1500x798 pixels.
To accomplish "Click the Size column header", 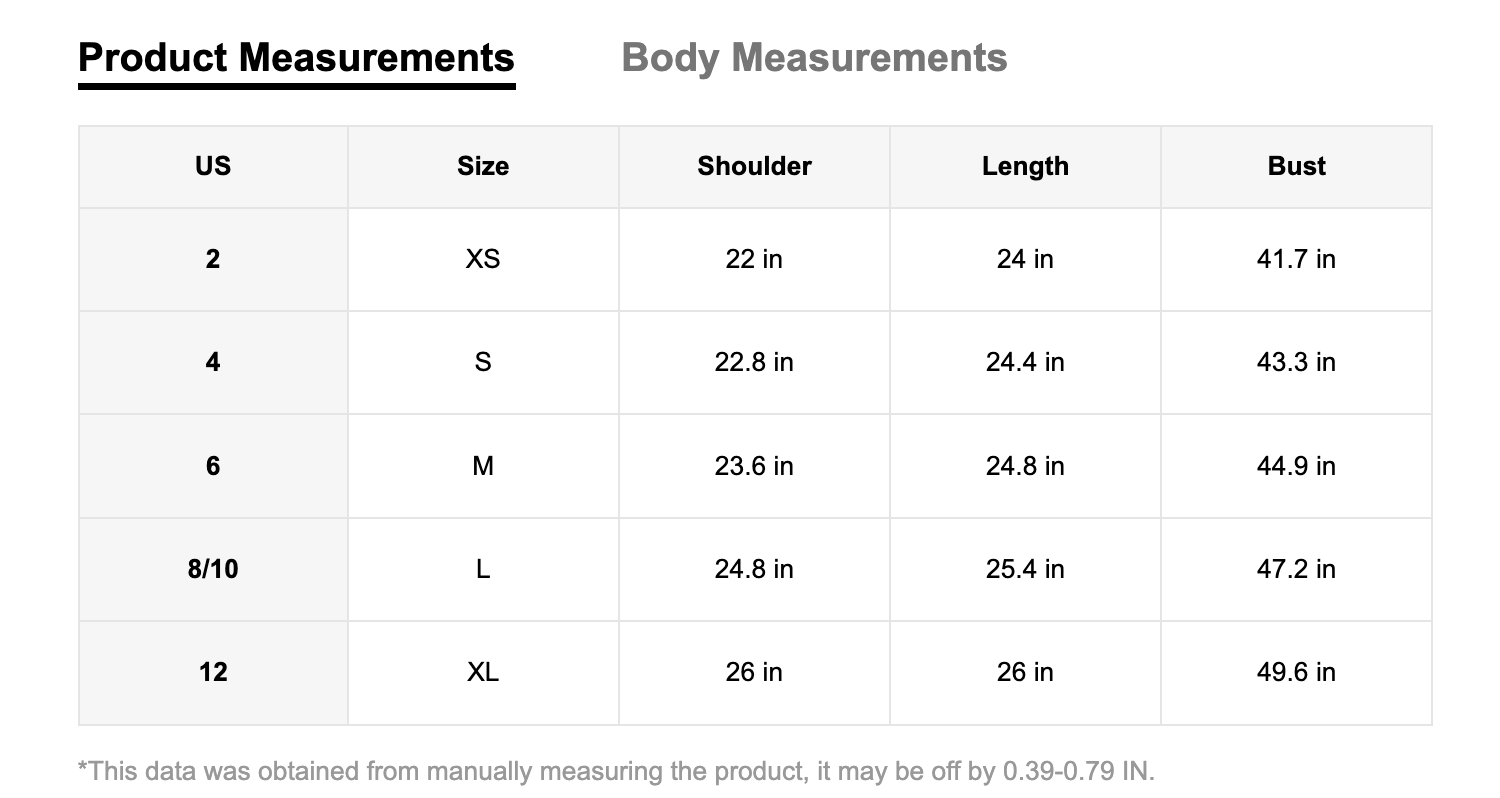I will [x=483, y=166].
